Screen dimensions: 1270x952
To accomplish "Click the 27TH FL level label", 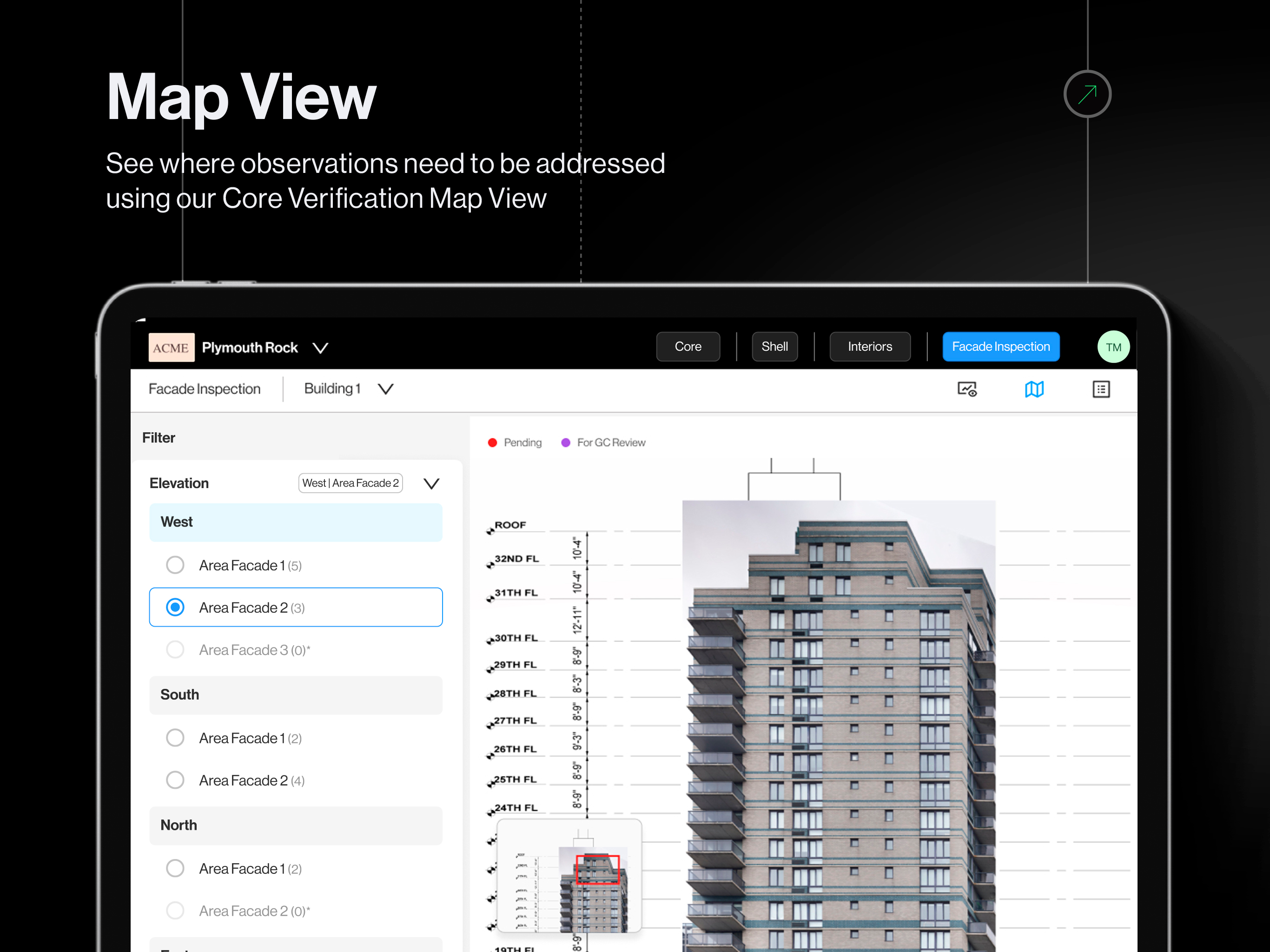I will coord(515,721).
